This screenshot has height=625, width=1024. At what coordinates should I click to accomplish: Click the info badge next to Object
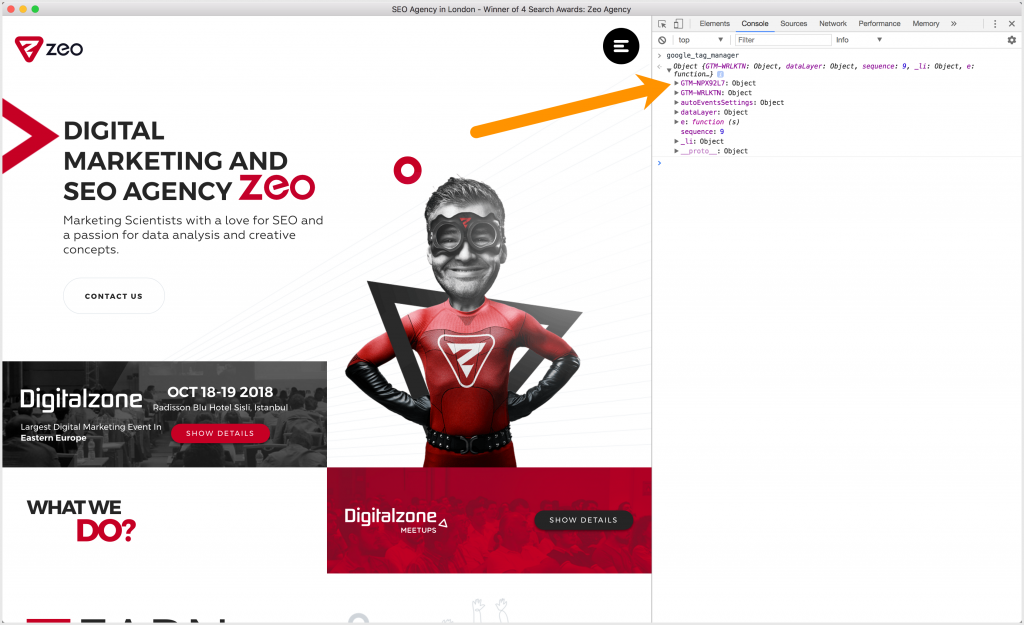tap(720, 74)
